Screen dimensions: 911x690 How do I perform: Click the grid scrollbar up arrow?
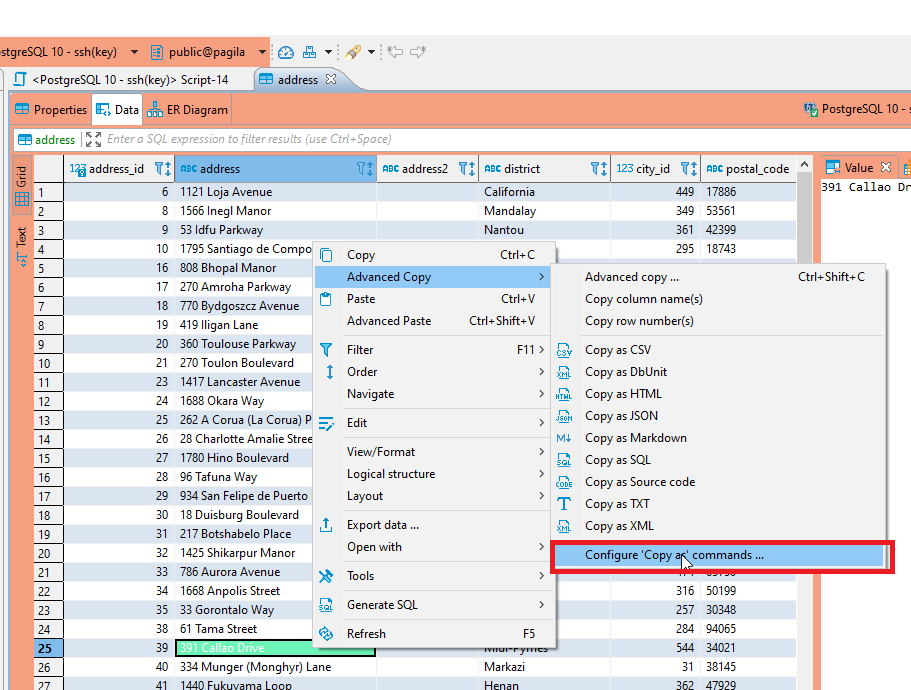pyautogui.click(x=804, y=165)
